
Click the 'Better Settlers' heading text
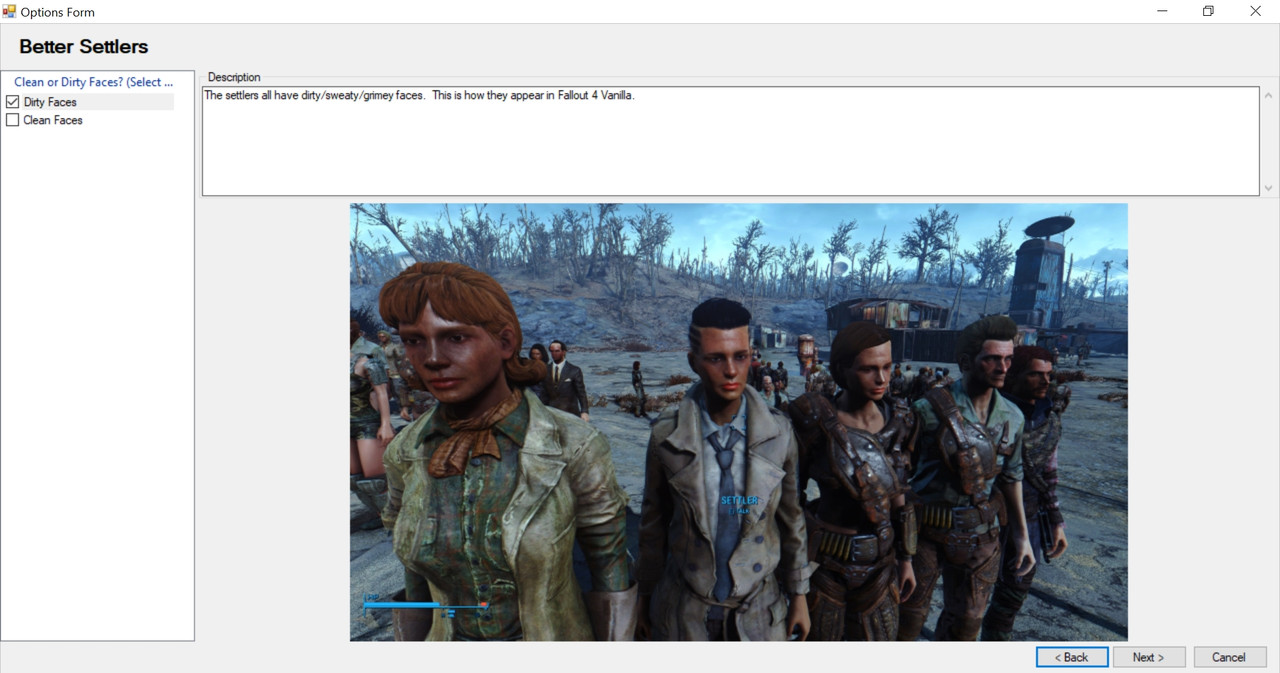tap(84, 46)
